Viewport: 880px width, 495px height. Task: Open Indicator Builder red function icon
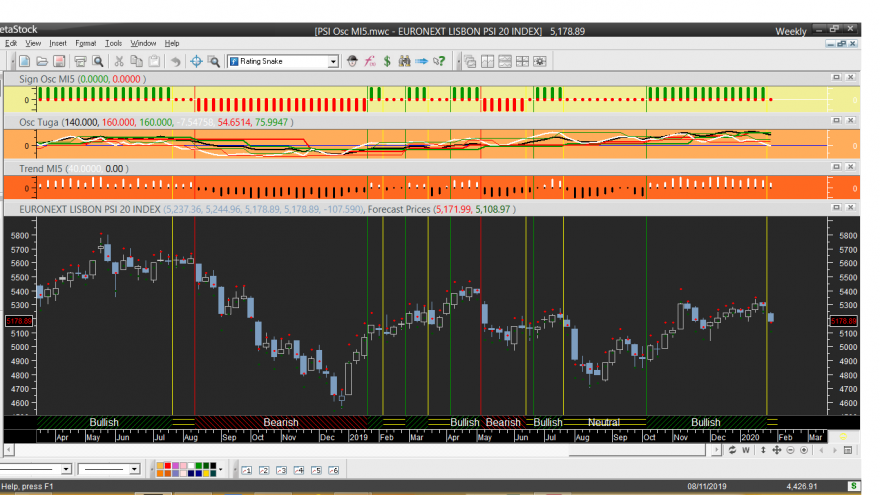pos(369,61)
